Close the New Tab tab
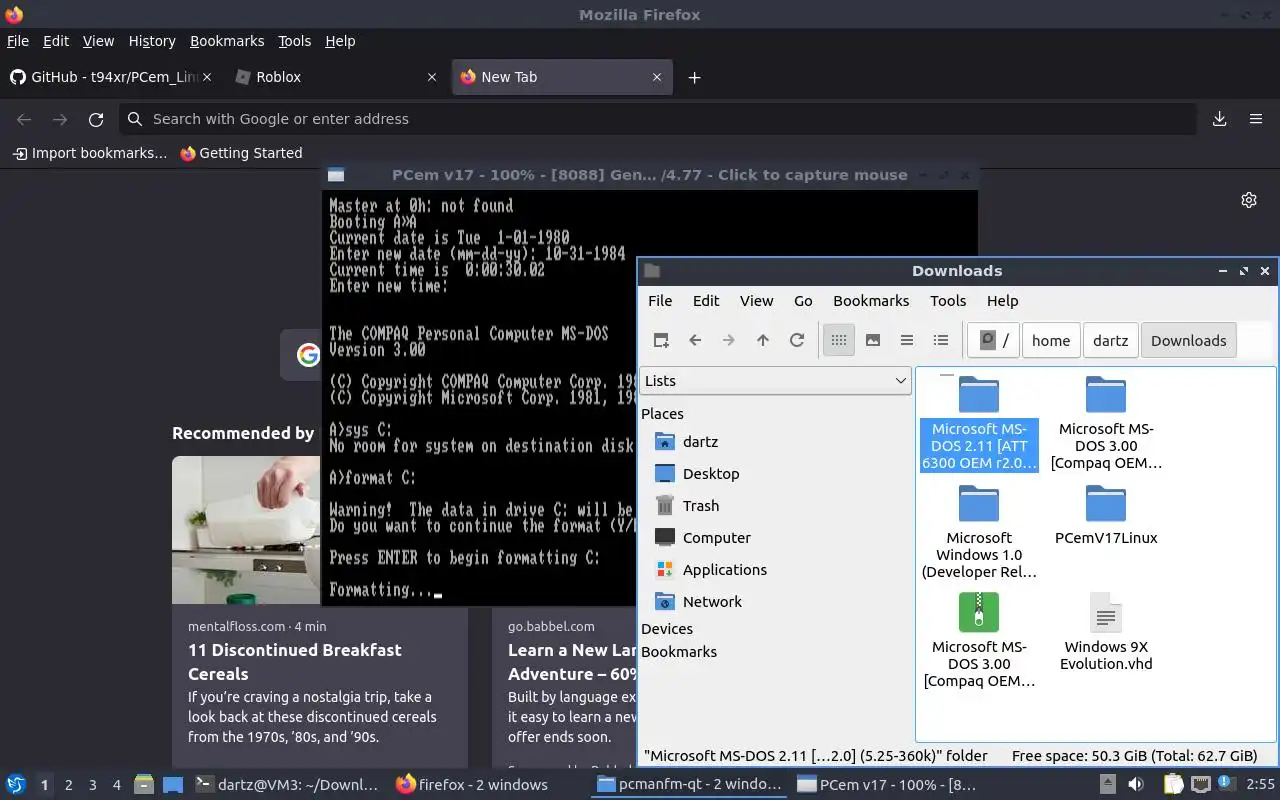 657,77
